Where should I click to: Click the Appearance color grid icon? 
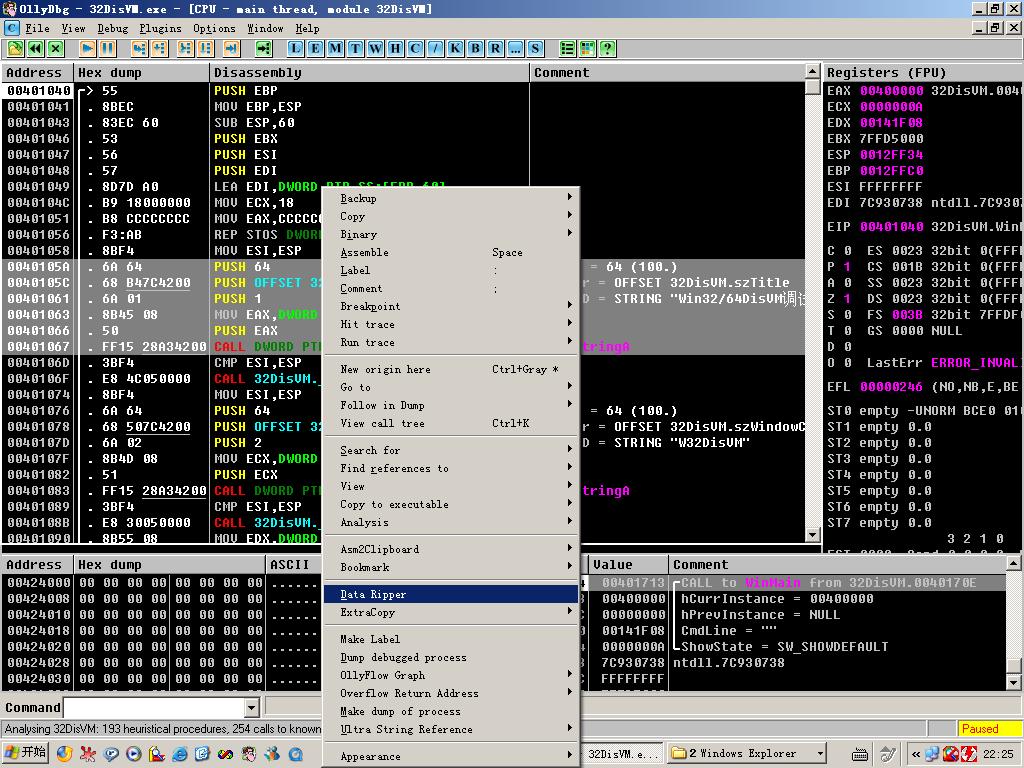(588, 48)
